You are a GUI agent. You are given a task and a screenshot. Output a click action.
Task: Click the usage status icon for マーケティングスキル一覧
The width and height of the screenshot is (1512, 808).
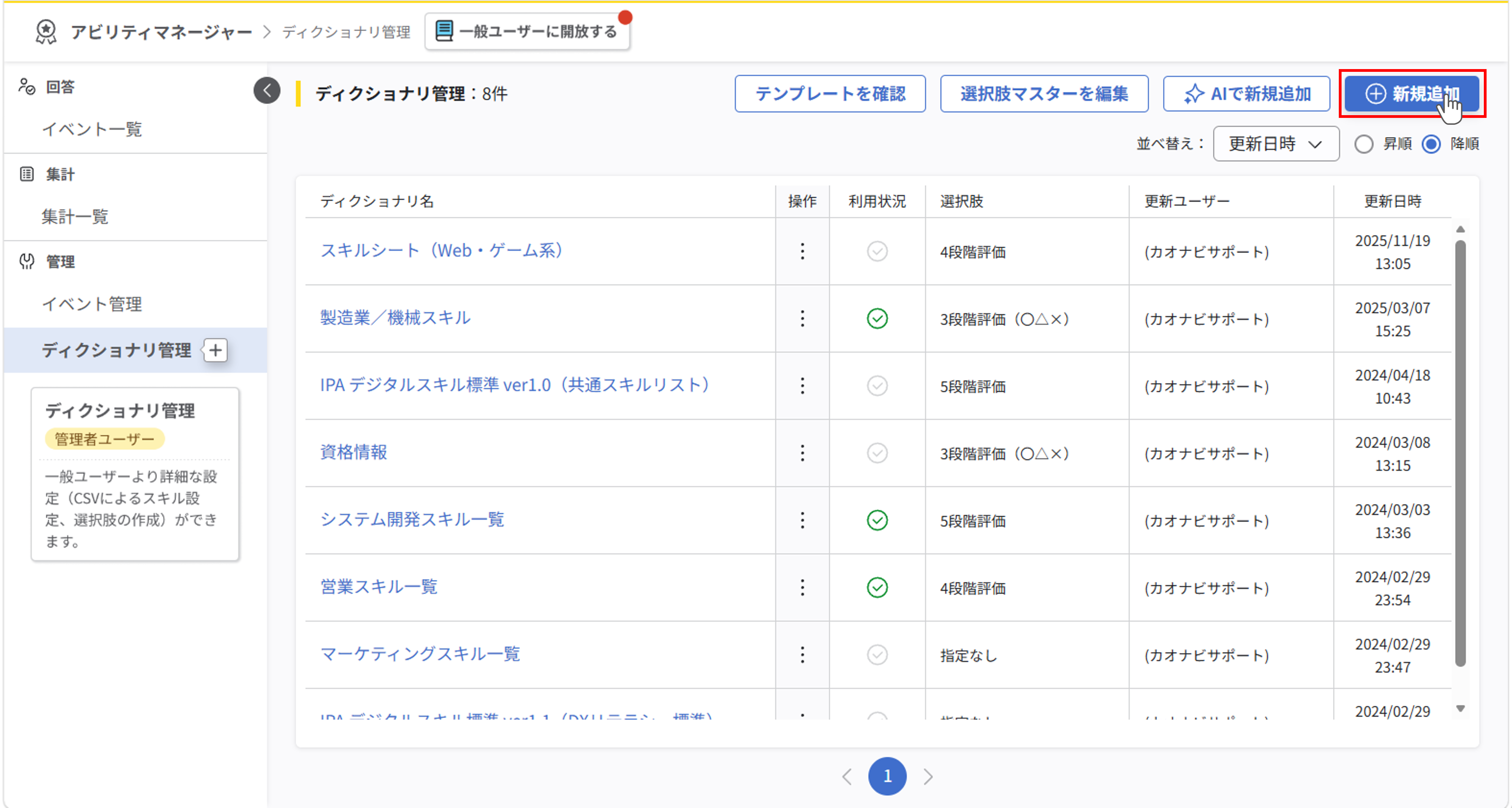pyautogui.click(x=877, y=655)
